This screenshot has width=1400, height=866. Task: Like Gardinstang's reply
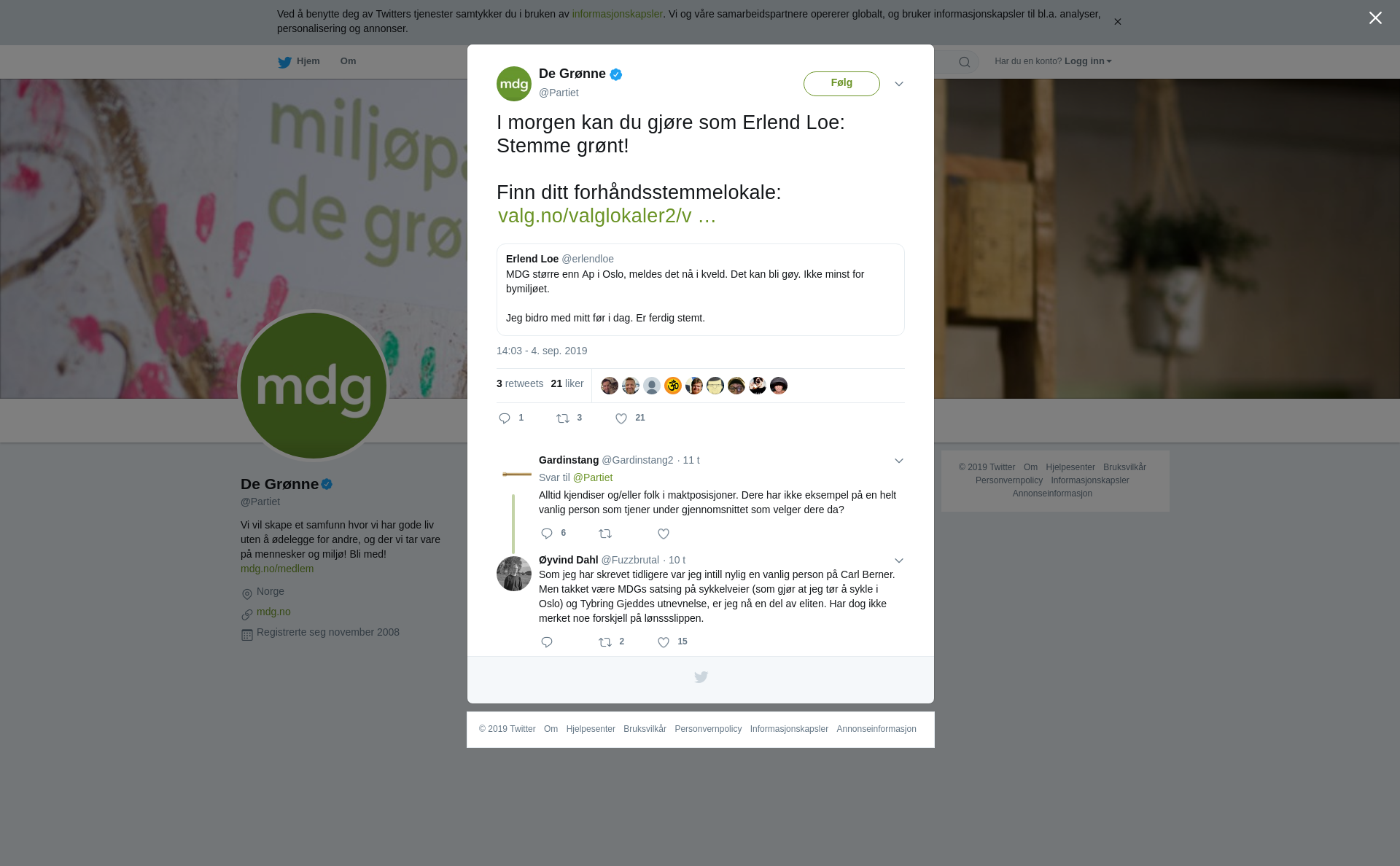(x=664, y=534)
